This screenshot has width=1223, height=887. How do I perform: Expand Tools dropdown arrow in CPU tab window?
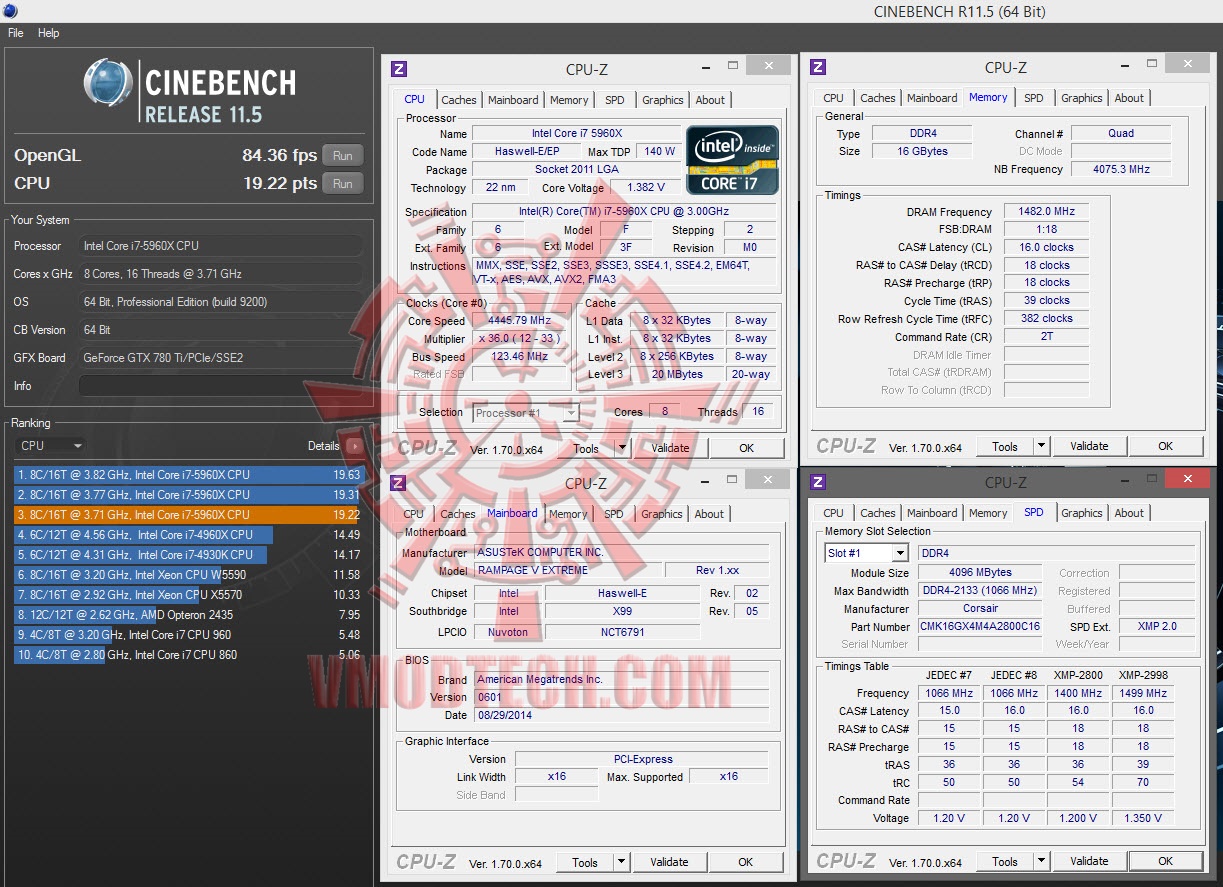pos(622,448)
